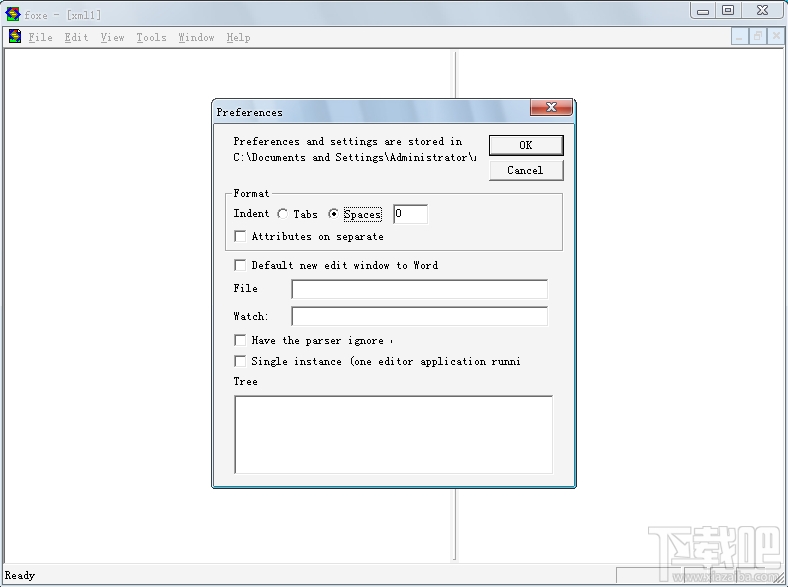Confirm preferences with OK button
Screen dimensions: 788x587
pos(526,145)
